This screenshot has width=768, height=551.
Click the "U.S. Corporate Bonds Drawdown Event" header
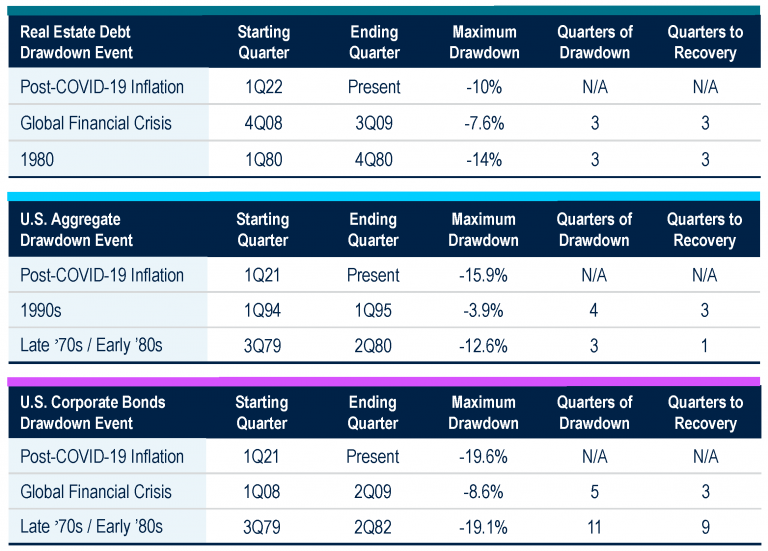(x=93, y=412)
